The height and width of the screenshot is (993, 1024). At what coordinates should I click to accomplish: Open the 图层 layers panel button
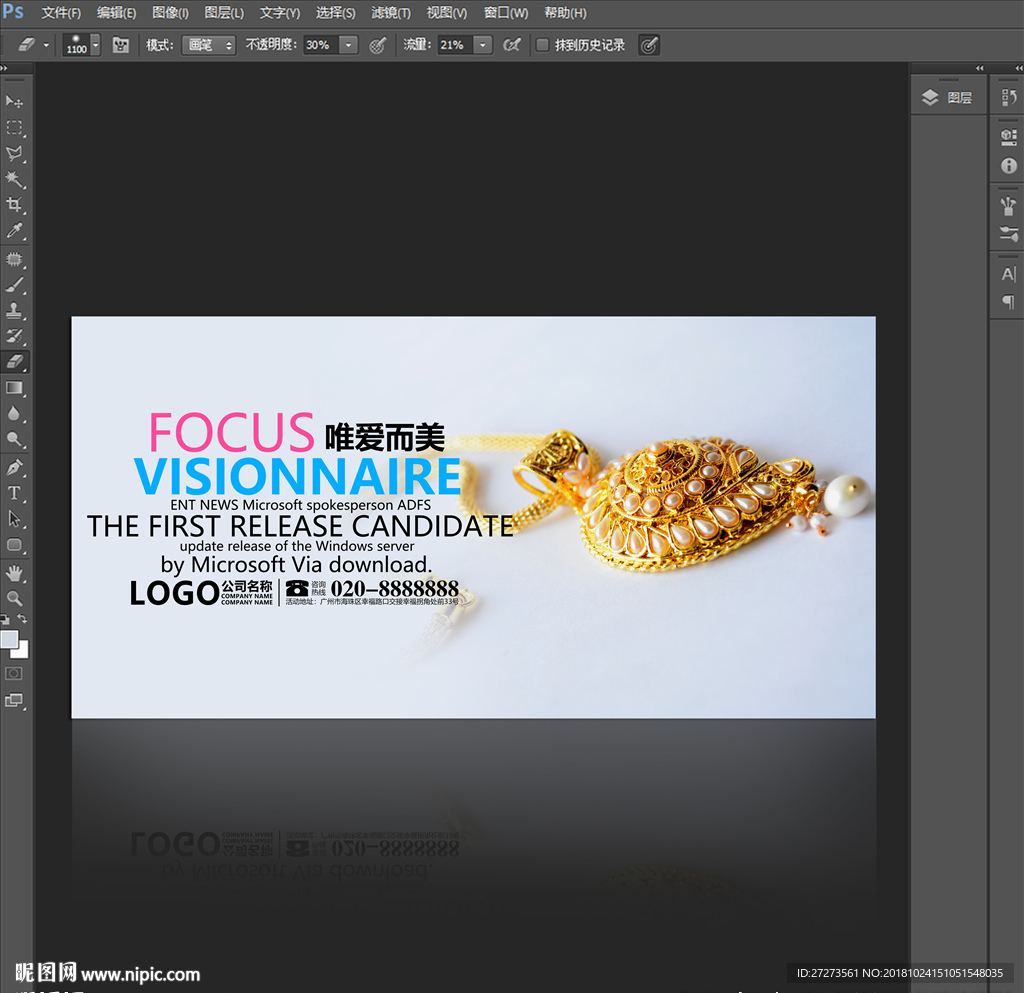point(947,97)
